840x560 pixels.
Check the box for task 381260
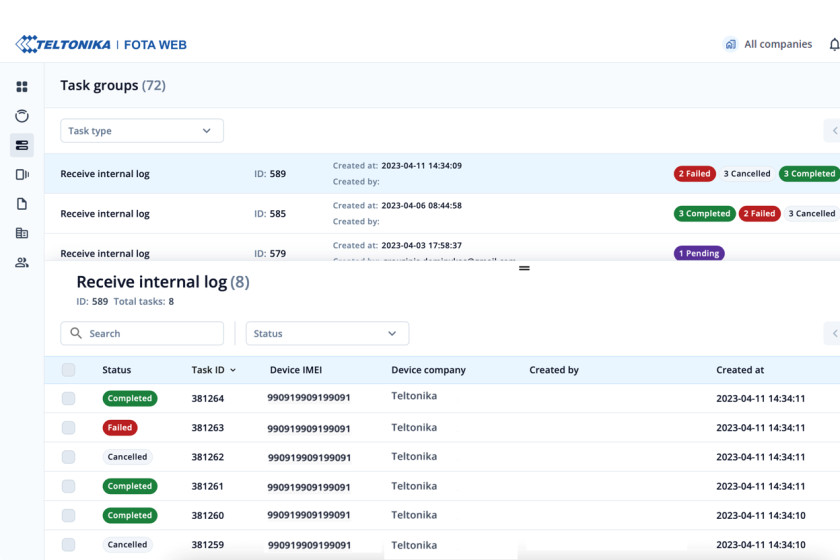point(69,516)
